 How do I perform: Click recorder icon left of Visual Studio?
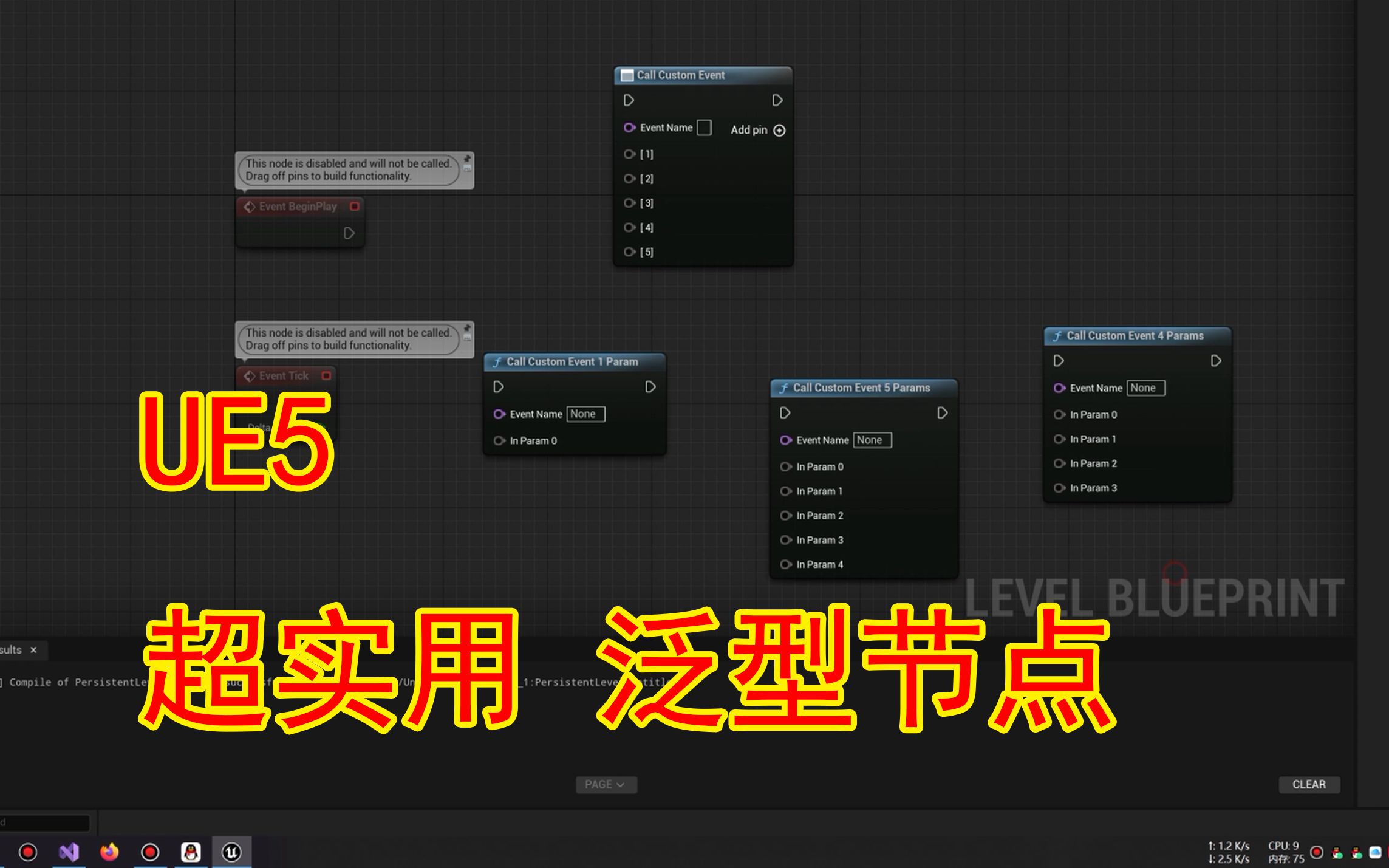(28, 852)
